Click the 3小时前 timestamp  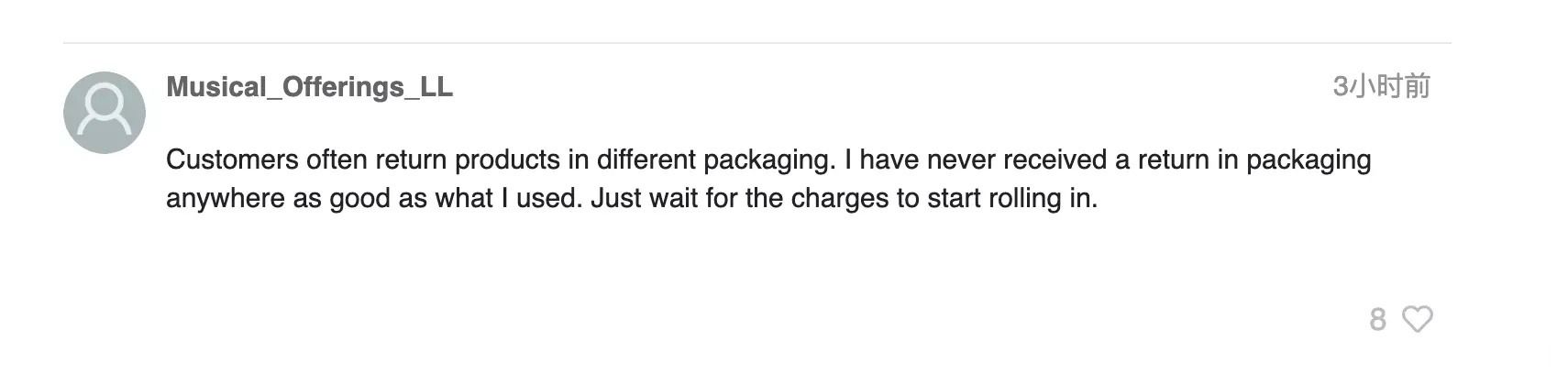click(1381, 86)
